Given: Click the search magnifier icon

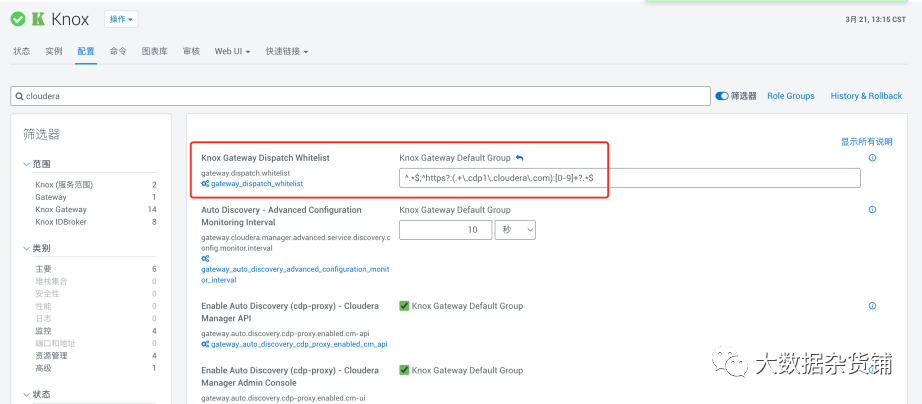Looking at the screenshot, I should 19,96.
